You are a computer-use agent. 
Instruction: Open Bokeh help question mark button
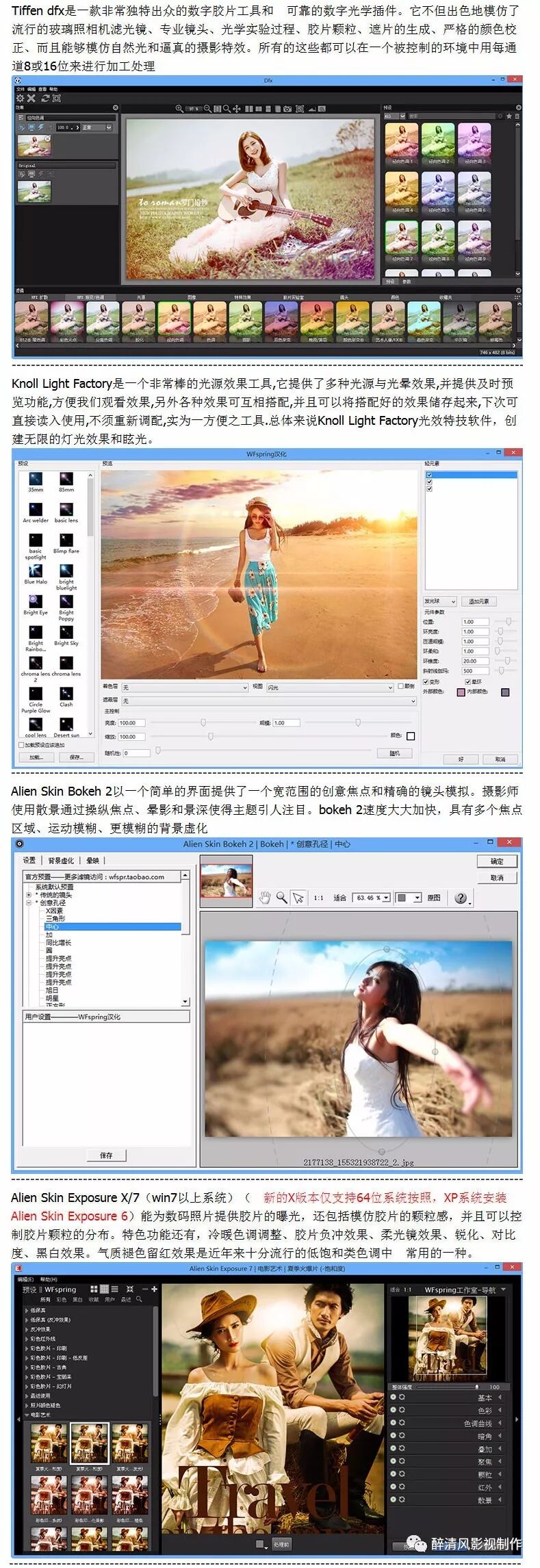tap(461, 898)
